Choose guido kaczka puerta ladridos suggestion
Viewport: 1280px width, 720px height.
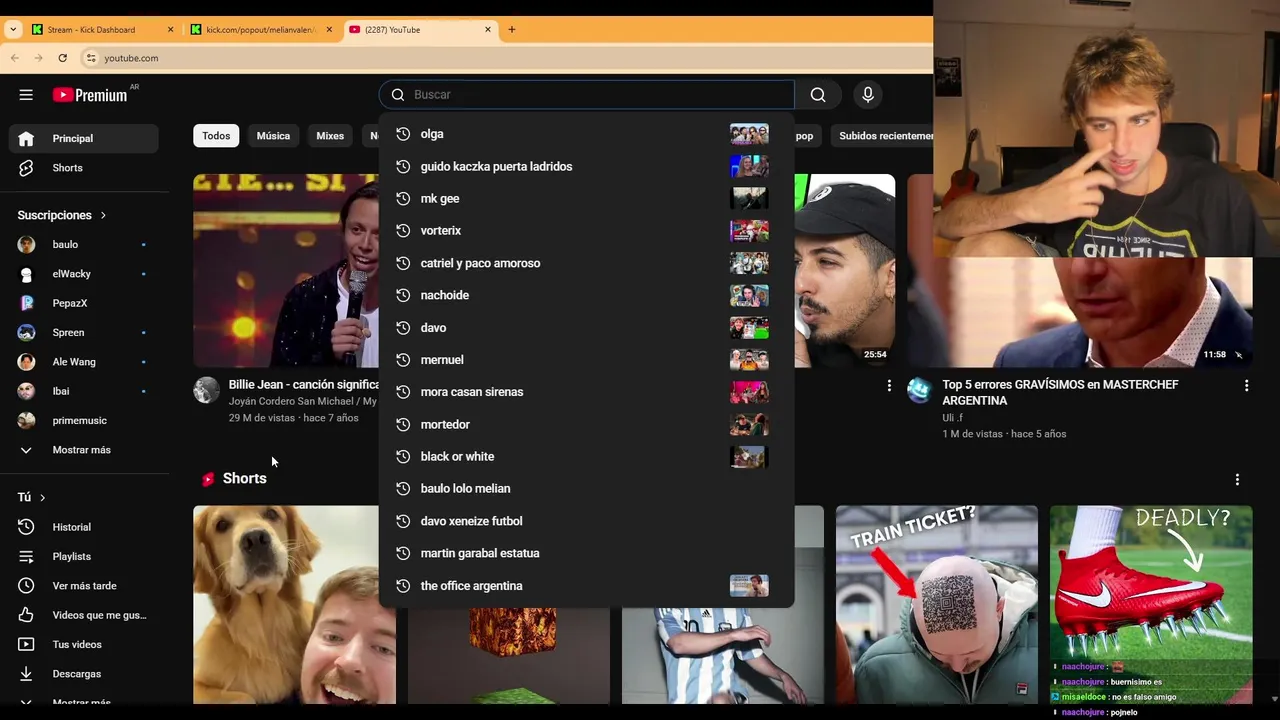(586, 166)
